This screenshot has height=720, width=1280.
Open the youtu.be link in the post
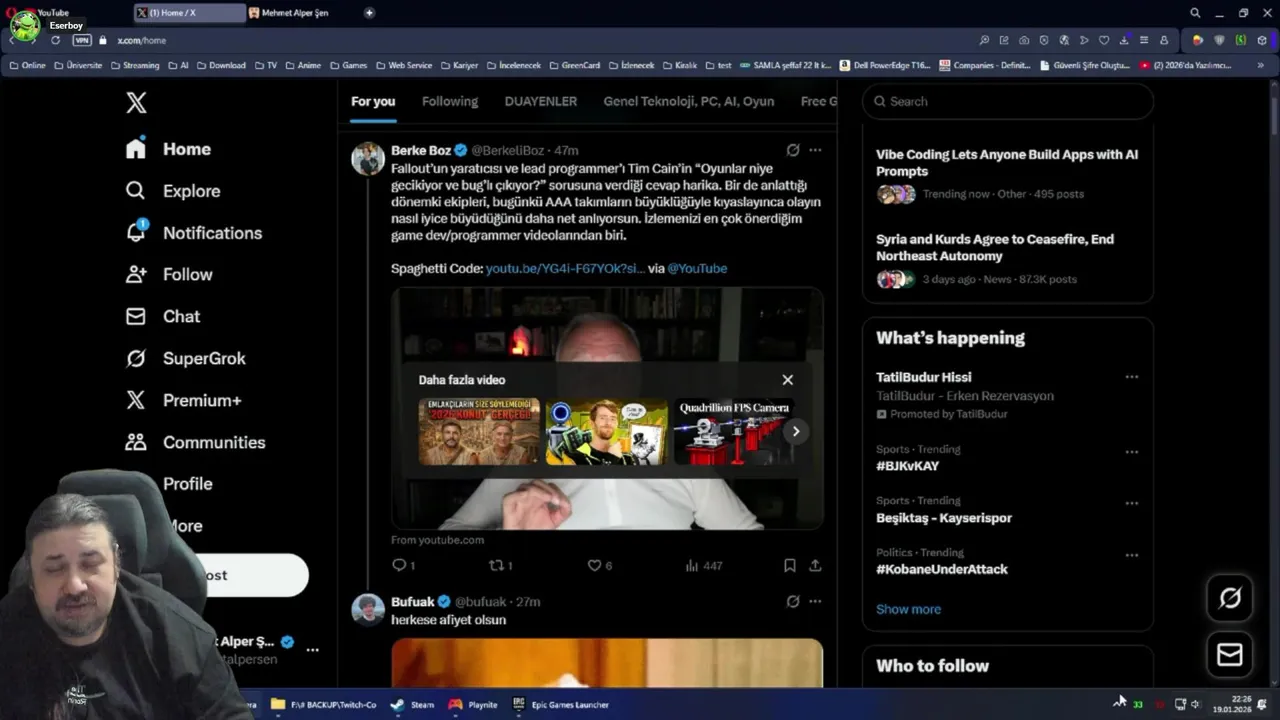[565, 268]
